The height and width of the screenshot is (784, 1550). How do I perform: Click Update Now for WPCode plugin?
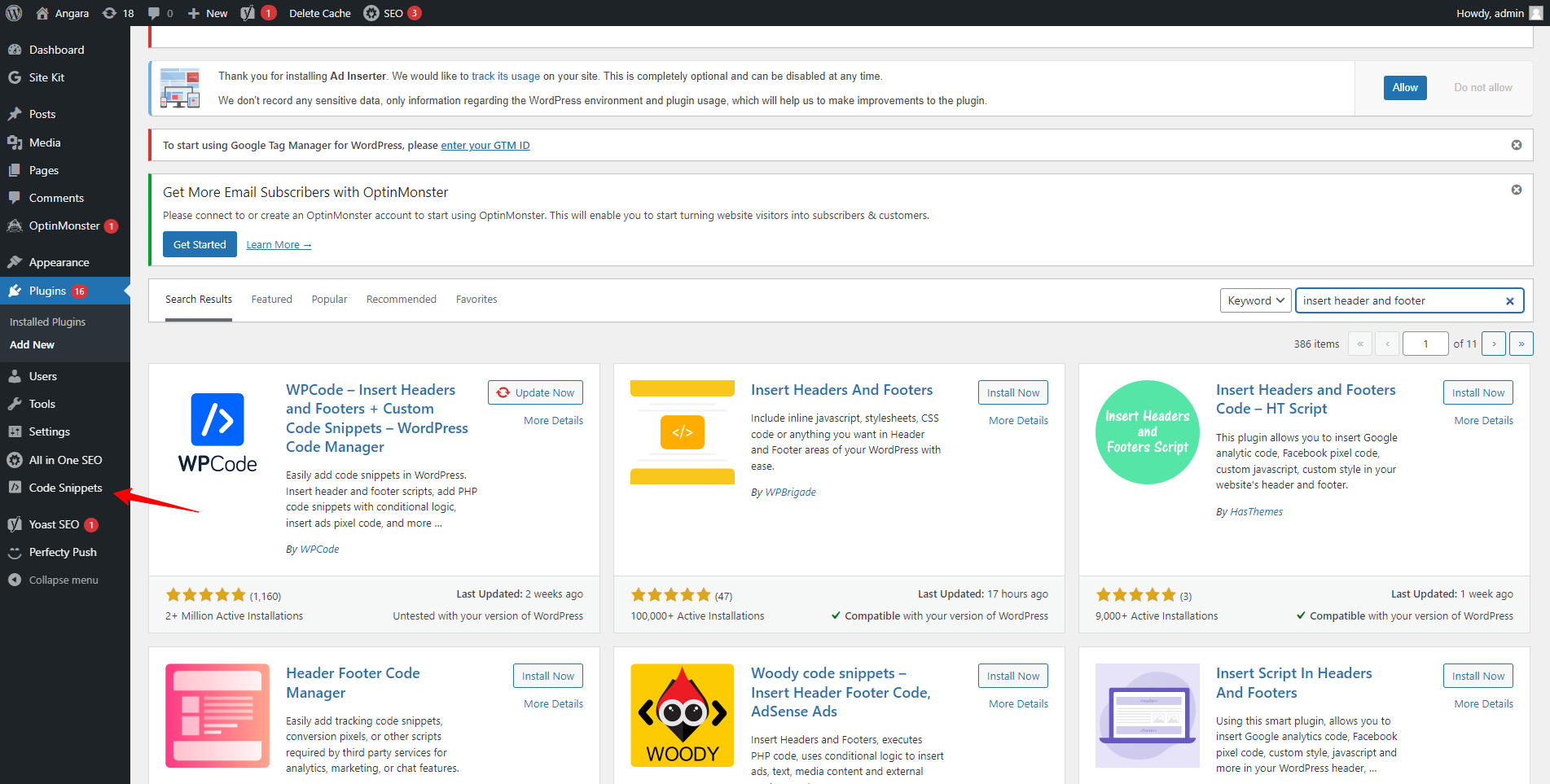(535, 392)
